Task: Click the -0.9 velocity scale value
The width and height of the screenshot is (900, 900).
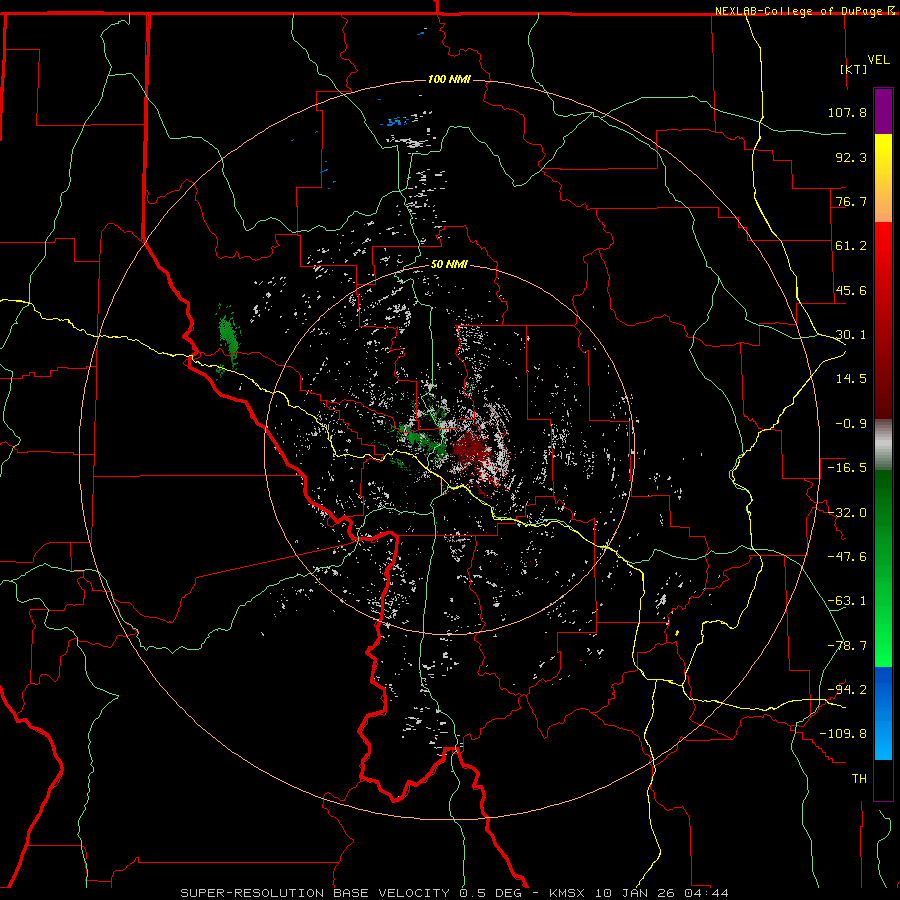Action: [851, 424]
